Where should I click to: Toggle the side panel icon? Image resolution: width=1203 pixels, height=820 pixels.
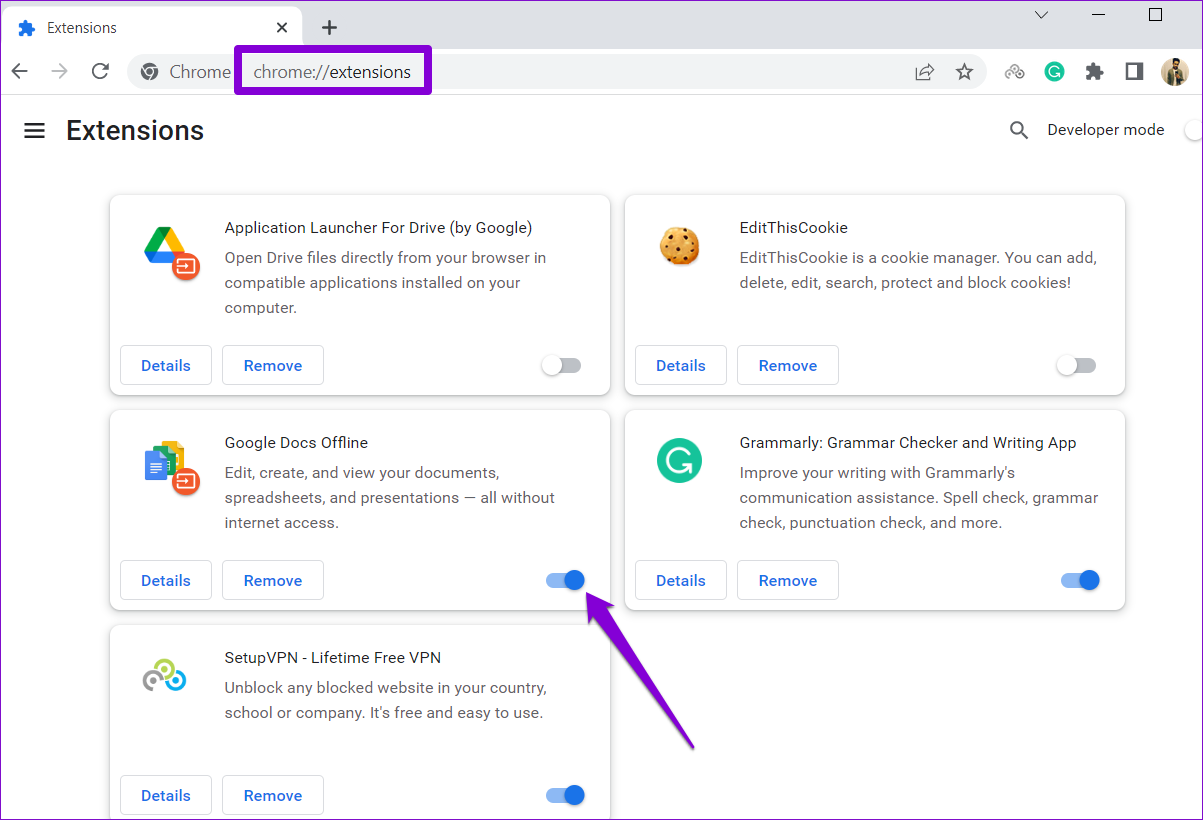click(x=1134, y=72)
